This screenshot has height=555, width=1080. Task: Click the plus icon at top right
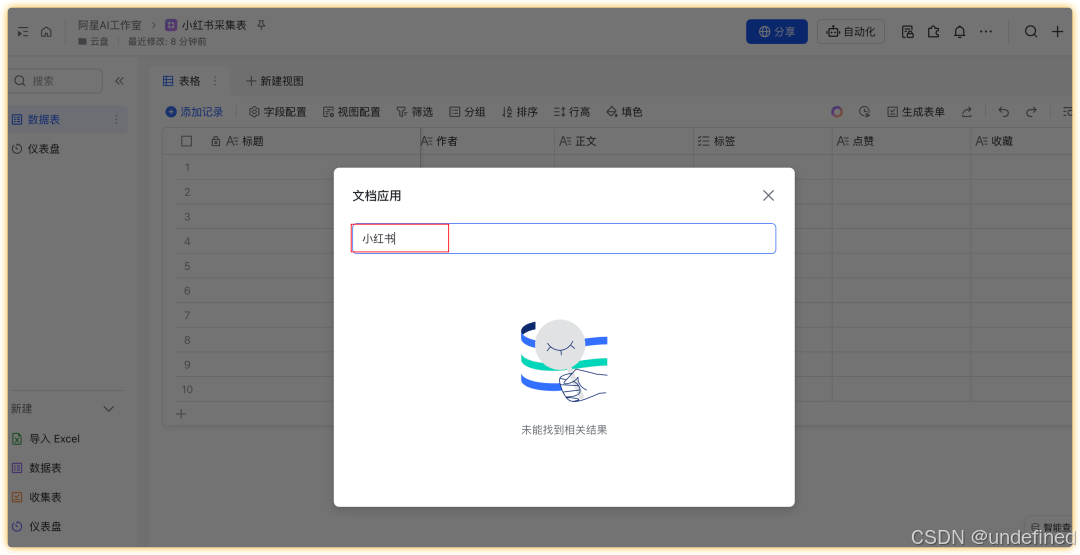[x=1057, y=32]
